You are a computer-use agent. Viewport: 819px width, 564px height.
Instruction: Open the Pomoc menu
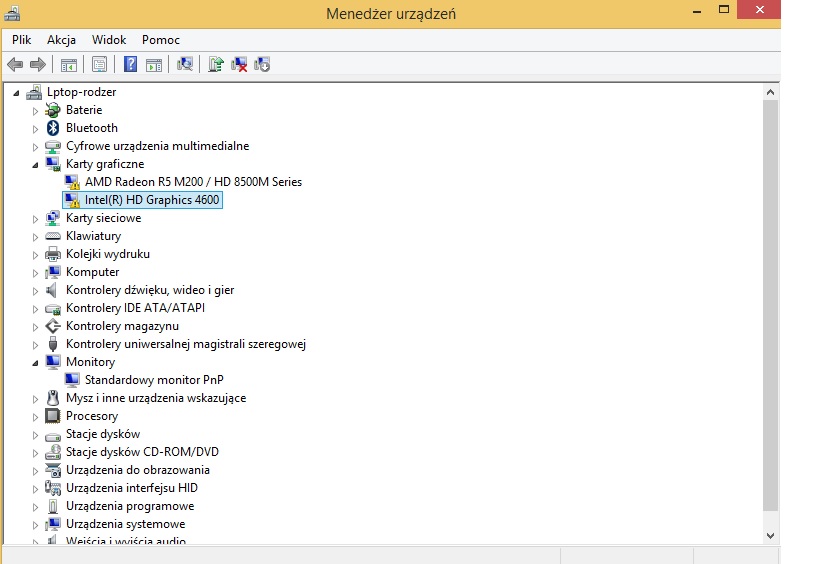pos(161,40)
